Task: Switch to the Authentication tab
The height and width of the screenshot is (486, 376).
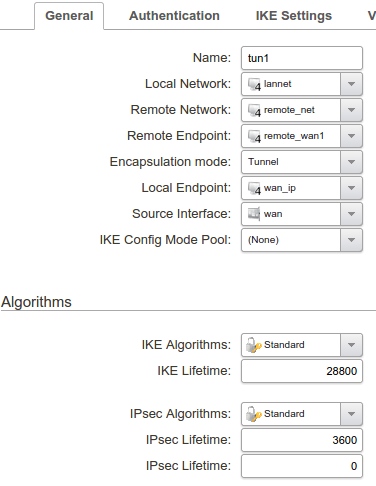Action: coord(174,16)
